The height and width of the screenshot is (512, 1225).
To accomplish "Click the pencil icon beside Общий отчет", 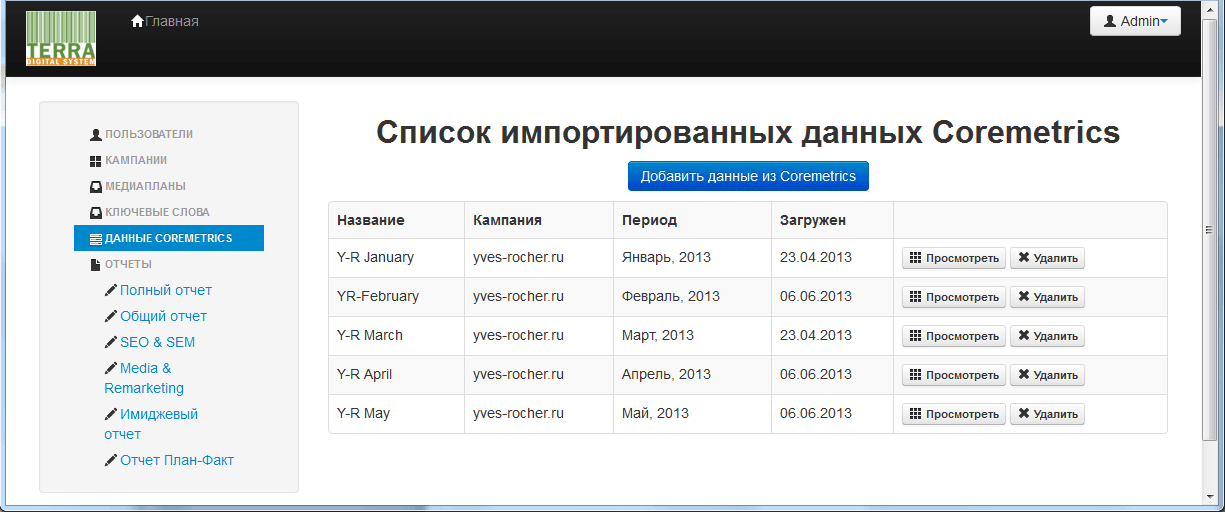I will (111, 316).
